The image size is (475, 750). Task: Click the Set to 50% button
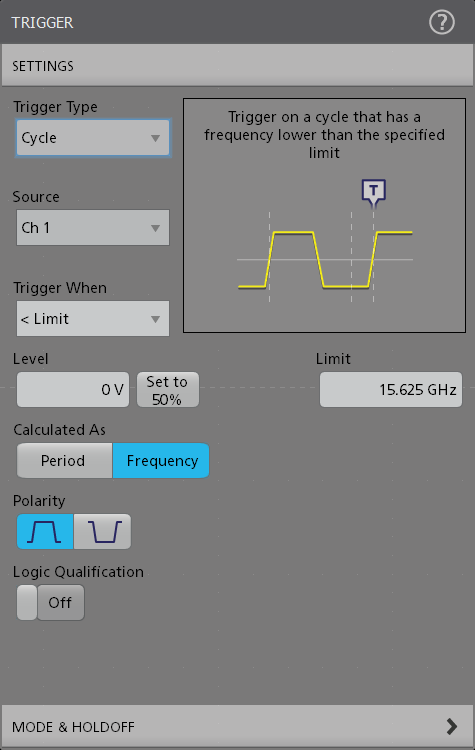(x=168, y=390)
